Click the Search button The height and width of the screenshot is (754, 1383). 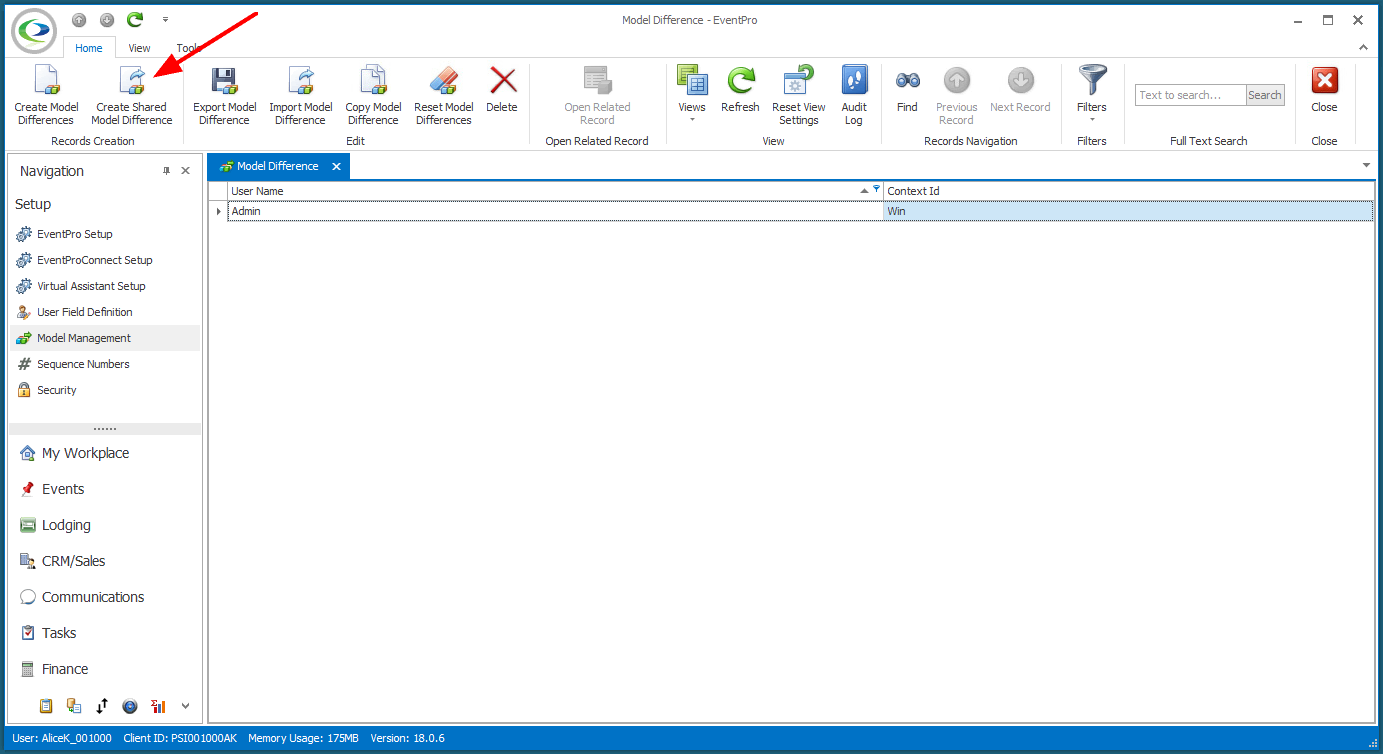click(x=1265, y=95)
